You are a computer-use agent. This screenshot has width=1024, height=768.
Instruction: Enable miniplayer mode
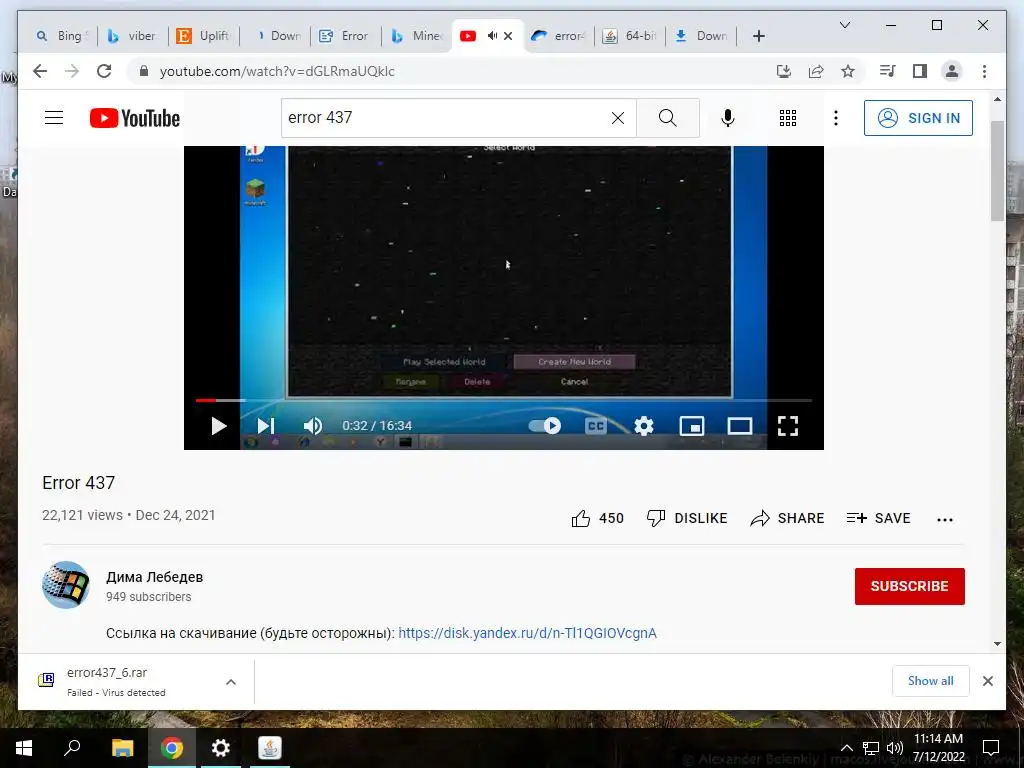(x=692, y=426)
